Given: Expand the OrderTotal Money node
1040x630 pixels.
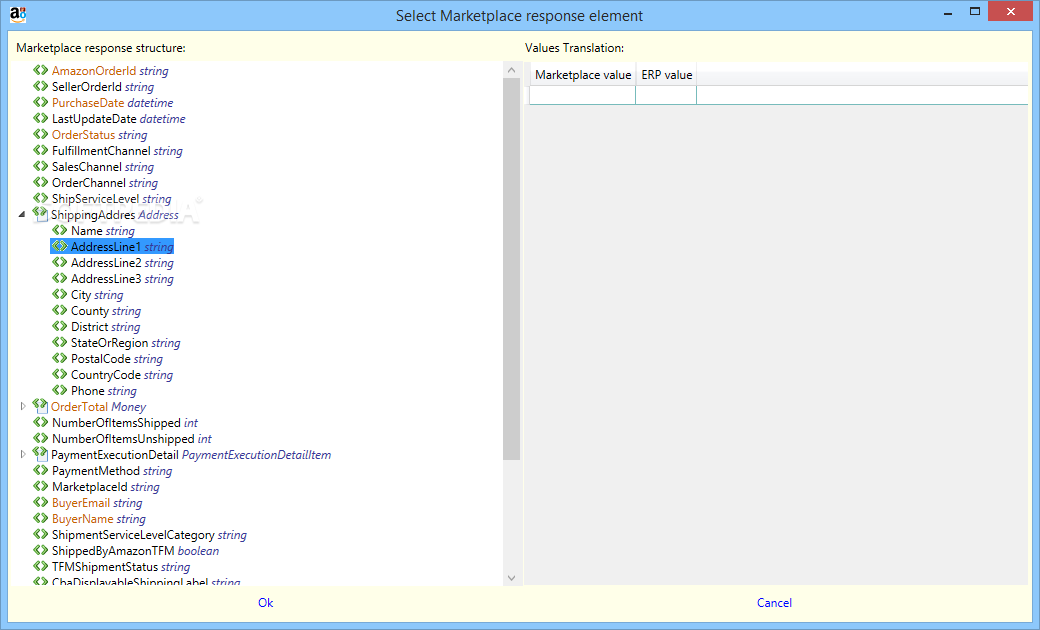Looking at the screenshot, I should (23, 406).
